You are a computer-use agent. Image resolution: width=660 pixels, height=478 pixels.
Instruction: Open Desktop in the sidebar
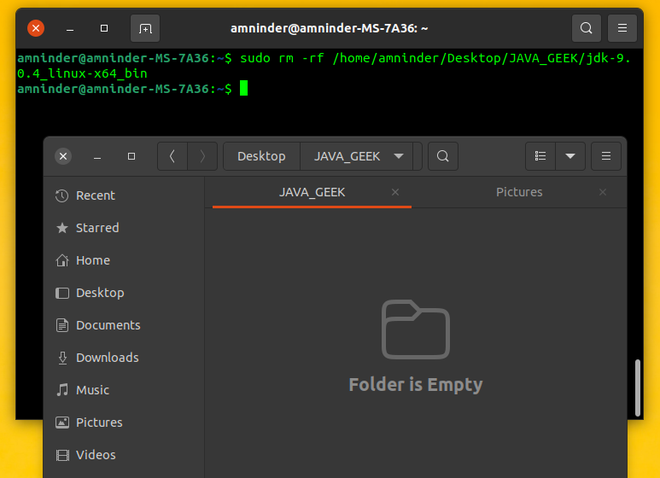(124, 293)
